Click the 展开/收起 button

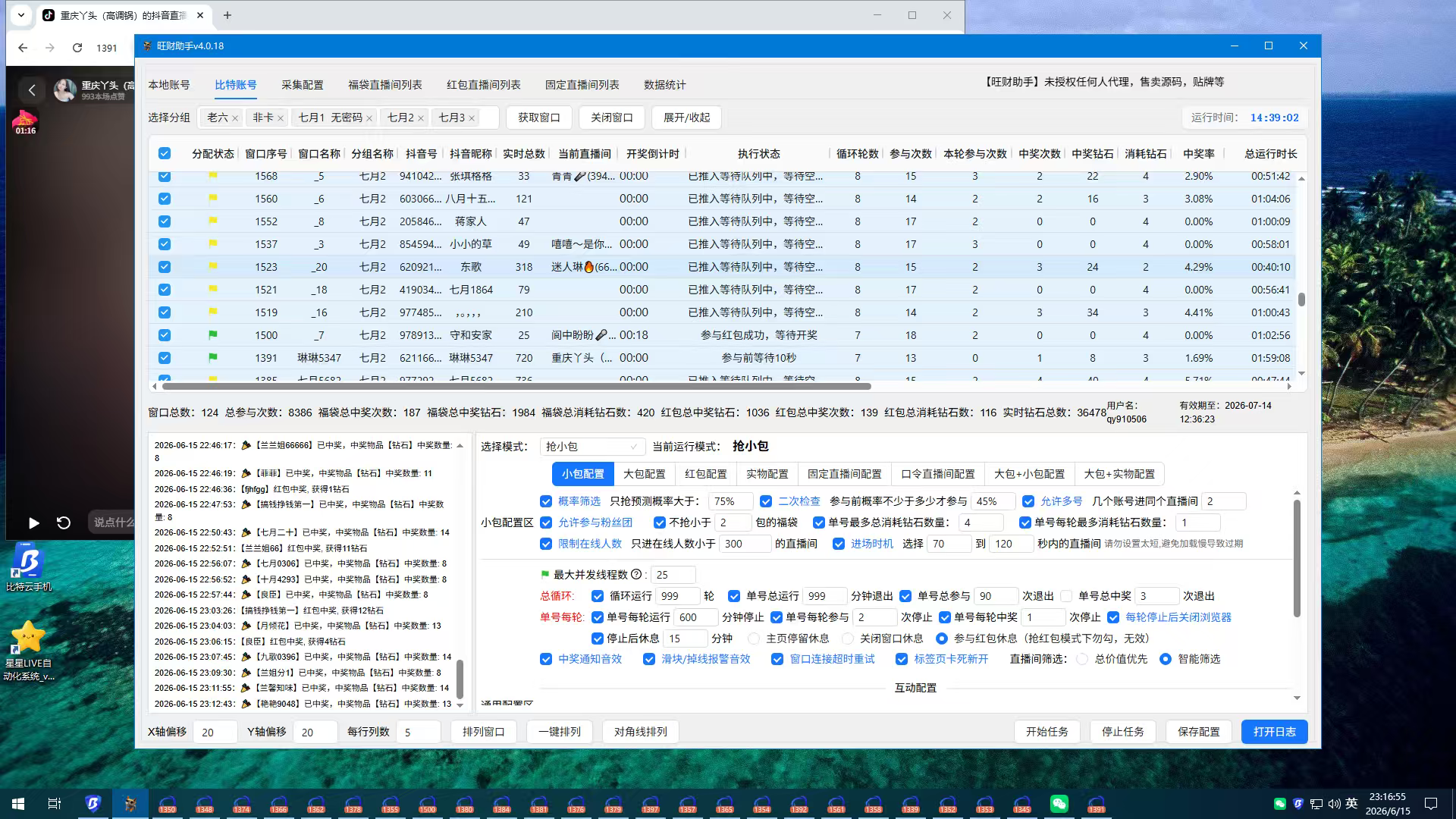687,118
